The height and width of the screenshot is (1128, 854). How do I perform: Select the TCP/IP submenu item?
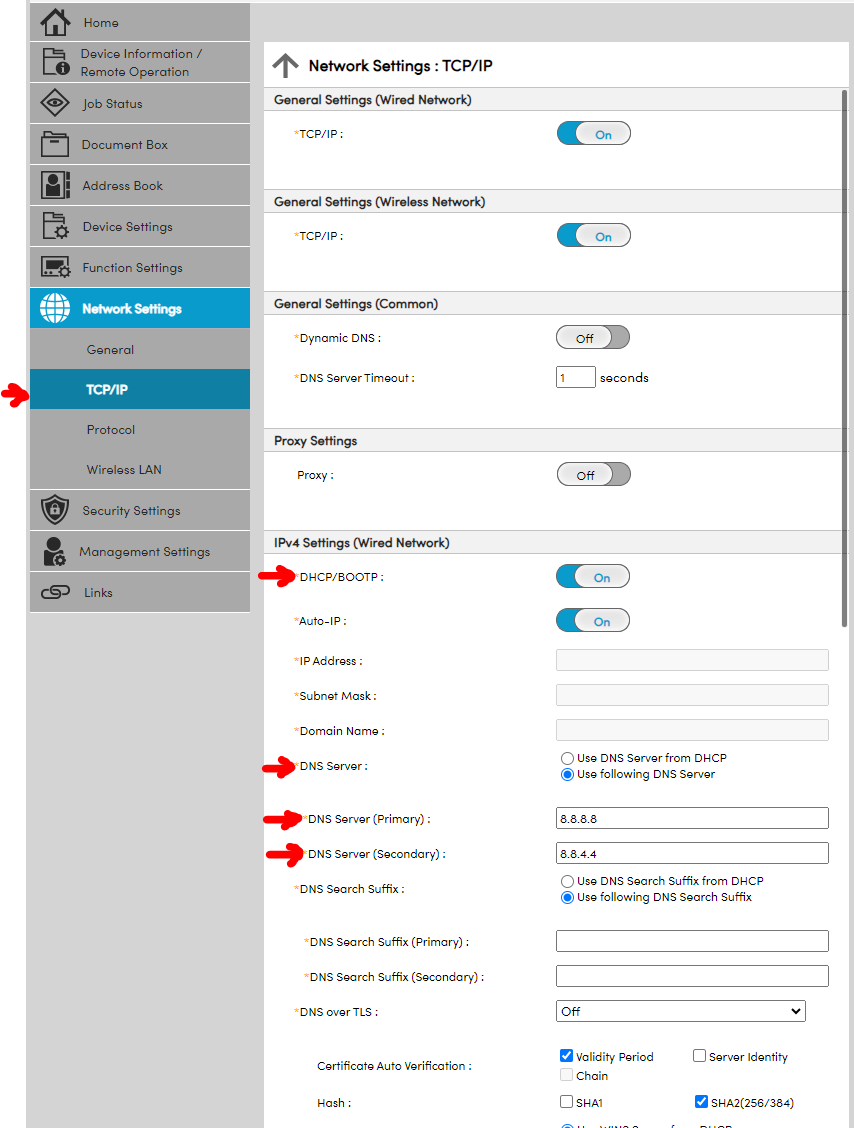coord(140,389)
